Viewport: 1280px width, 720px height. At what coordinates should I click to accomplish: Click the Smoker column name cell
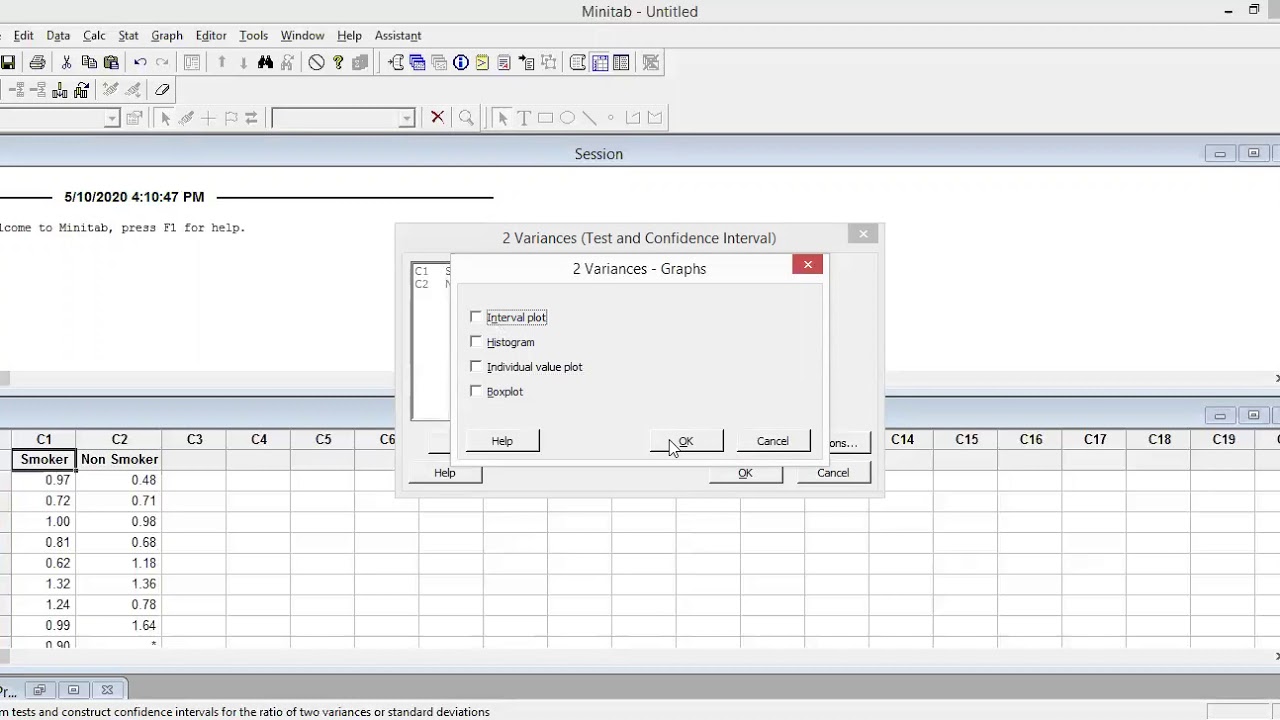(44, 459)
